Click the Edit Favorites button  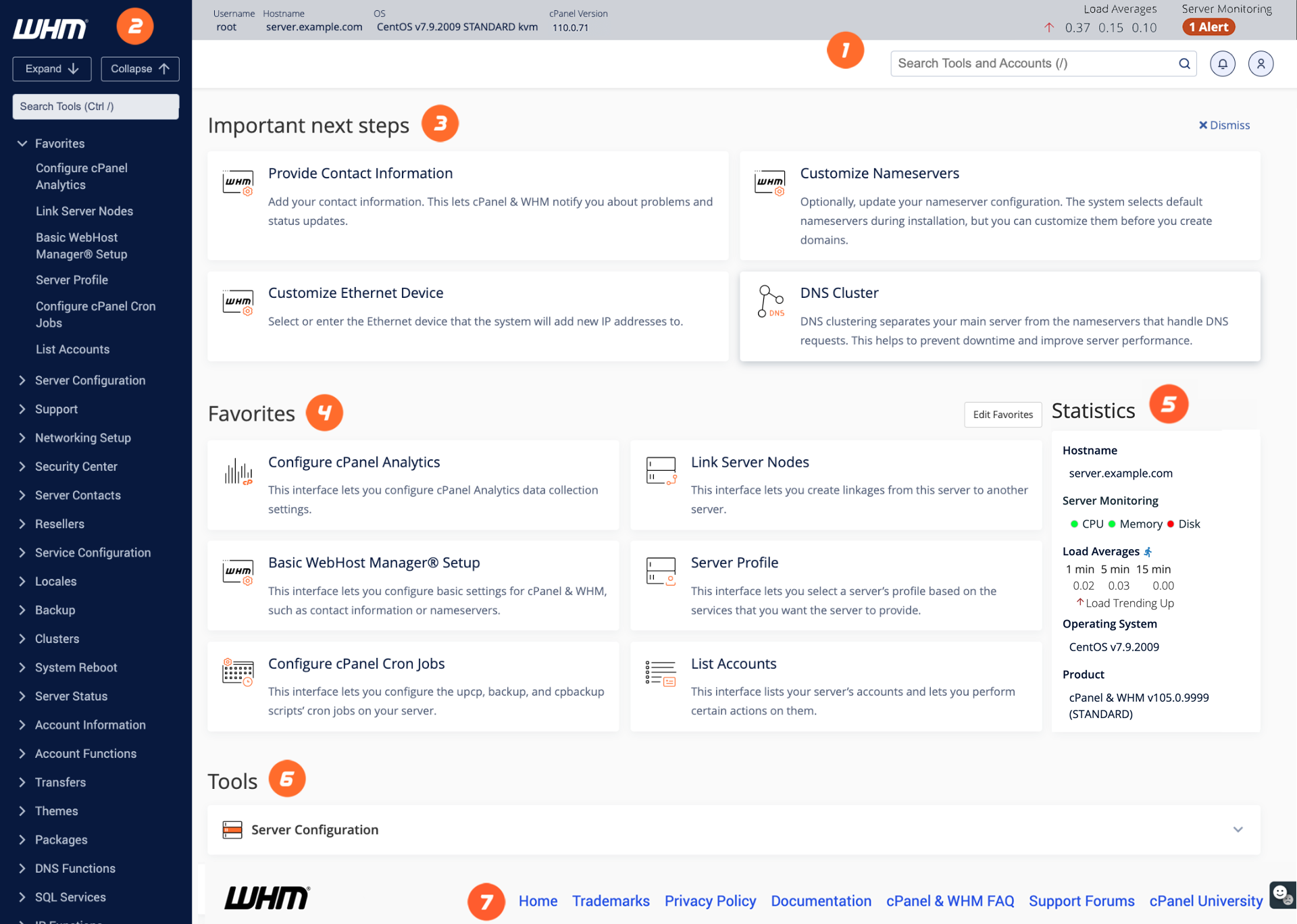pos(1002,415)
